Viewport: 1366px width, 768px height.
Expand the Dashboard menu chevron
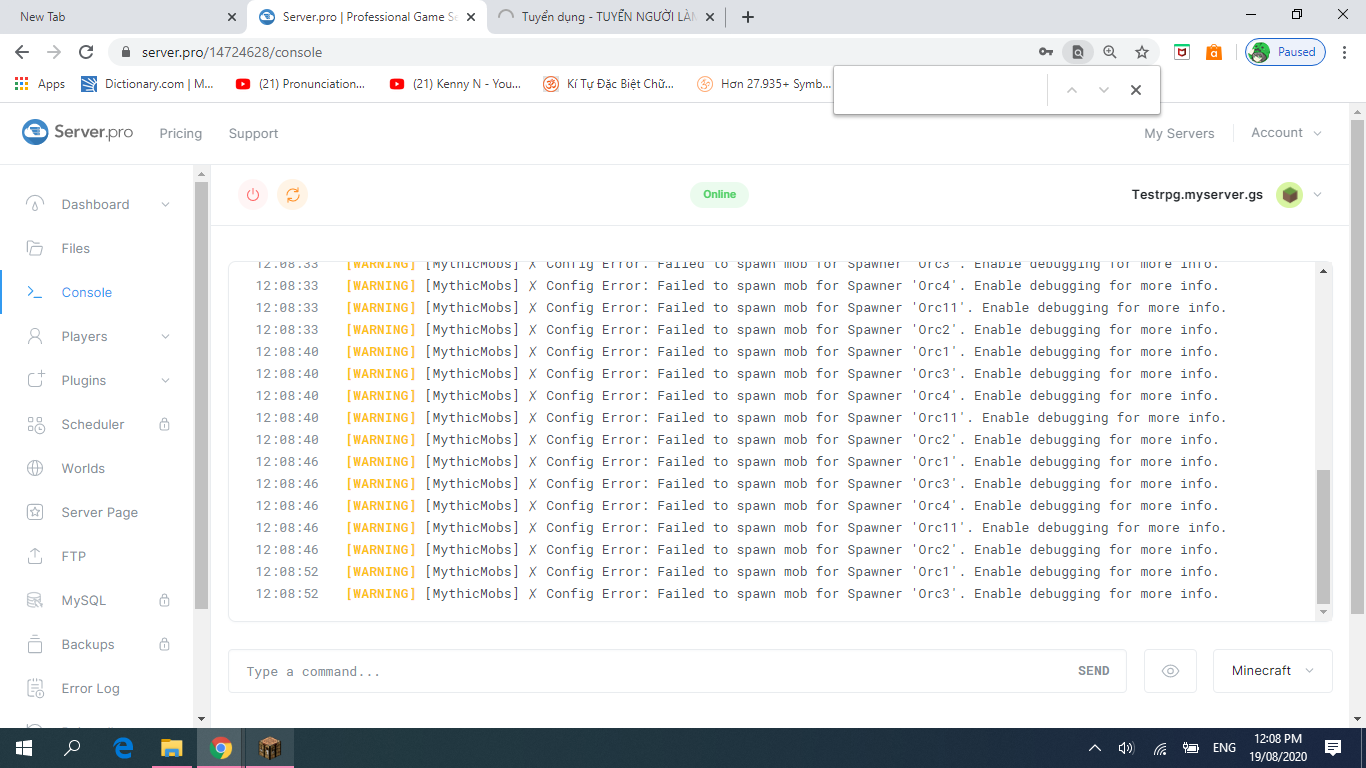pos(166,205)
